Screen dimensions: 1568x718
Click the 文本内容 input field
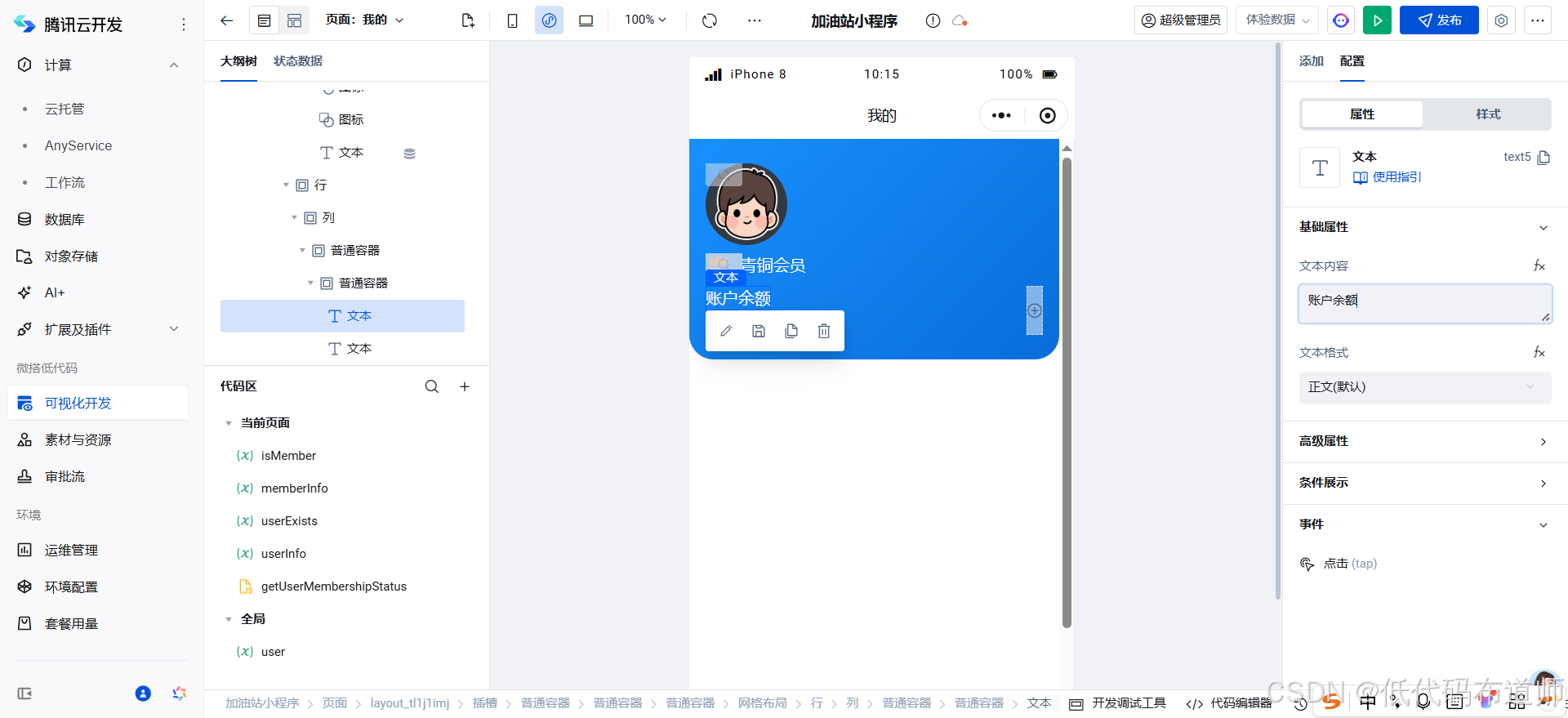pos(1425,304)
